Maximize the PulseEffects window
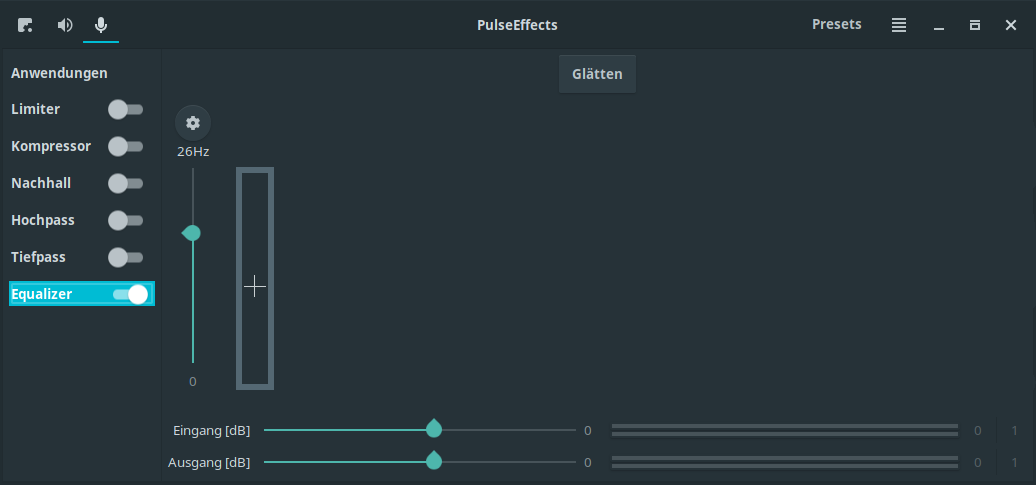Viewport: 1036px width, 485px height. tap(975, 25)
